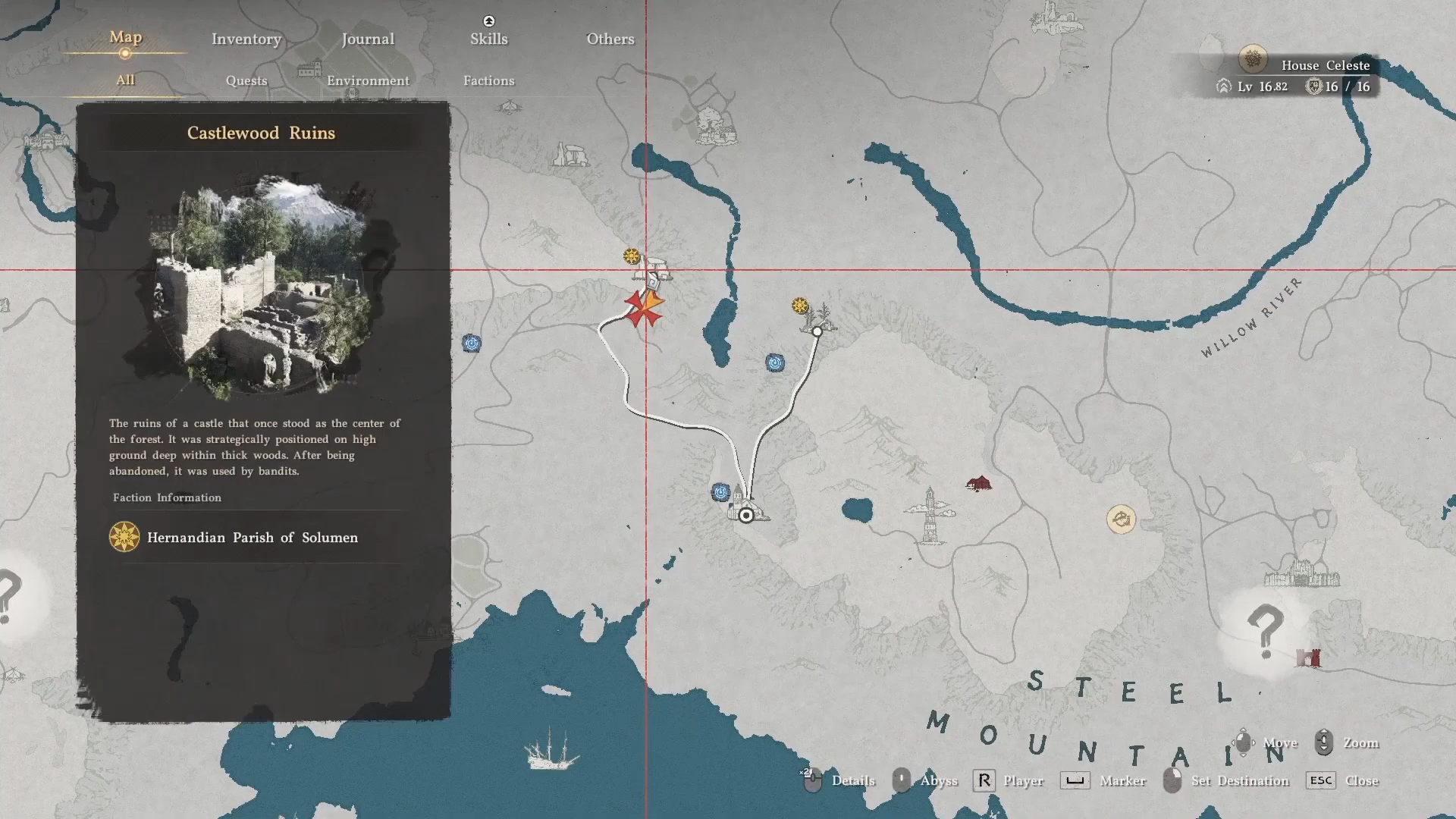This screenshot has width=1456, height=819.
Task: Open the Inventory tab
Action: click(x=246, y=39)
